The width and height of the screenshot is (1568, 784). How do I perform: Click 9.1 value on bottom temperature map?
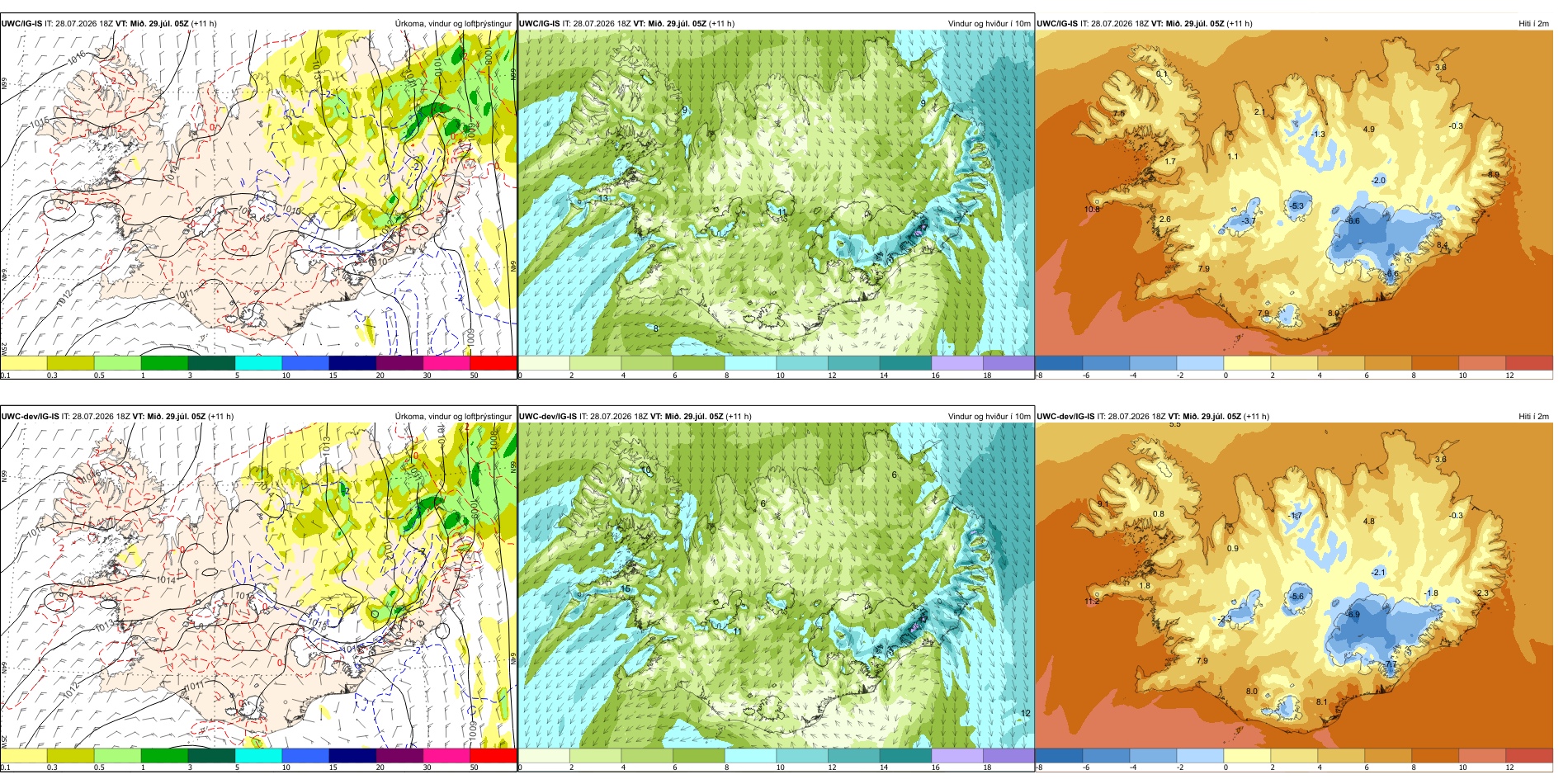(1103, 504)
